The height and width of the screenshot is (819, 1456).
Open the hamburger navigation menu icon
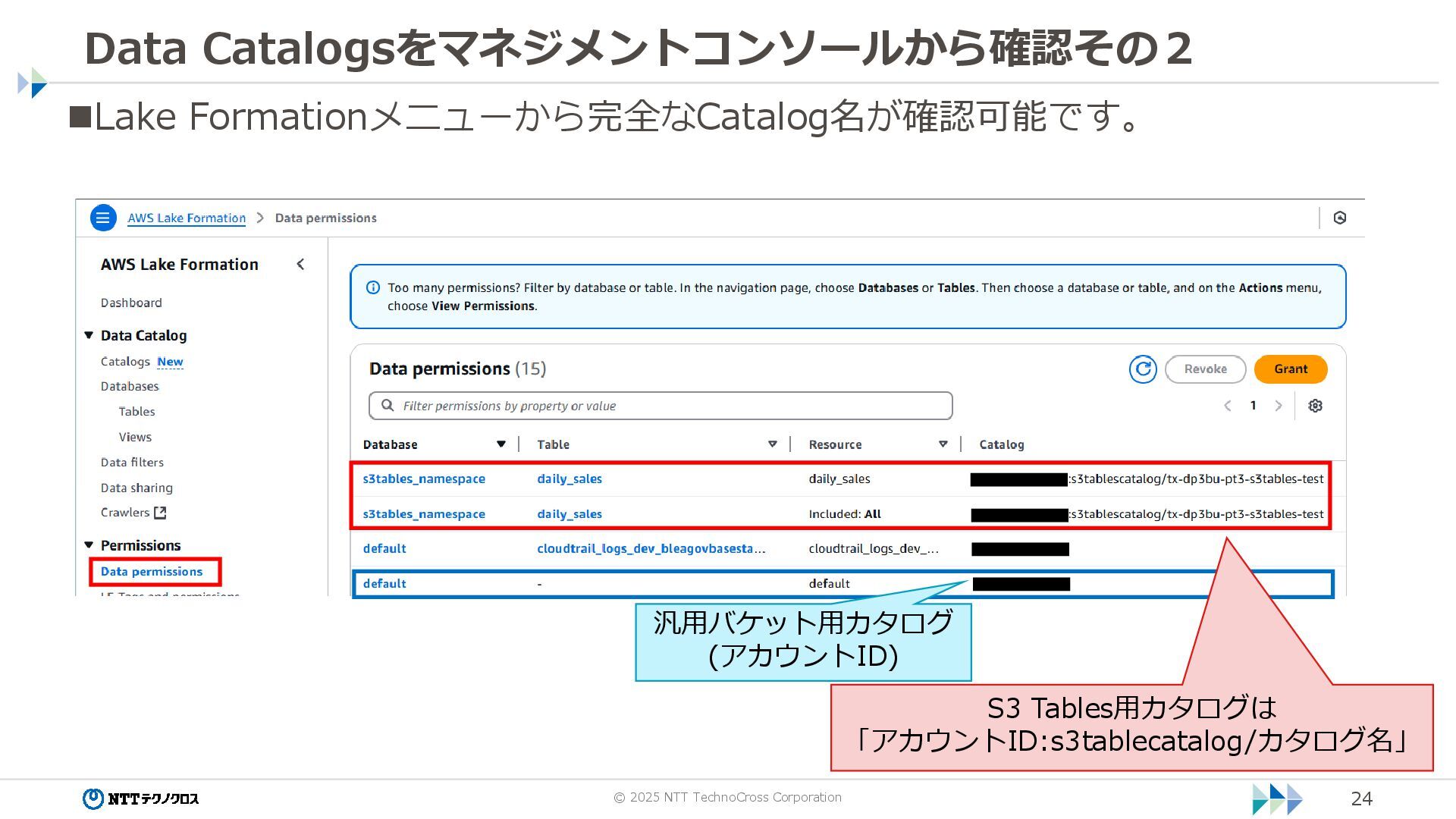point(103,218)
